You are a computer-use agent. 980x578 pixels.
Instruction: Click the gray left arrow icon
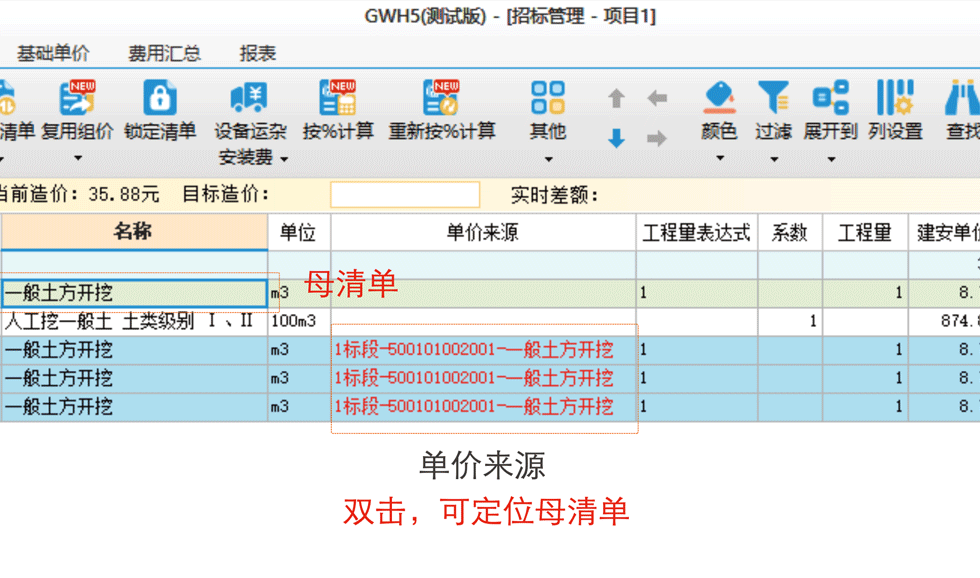657,98
